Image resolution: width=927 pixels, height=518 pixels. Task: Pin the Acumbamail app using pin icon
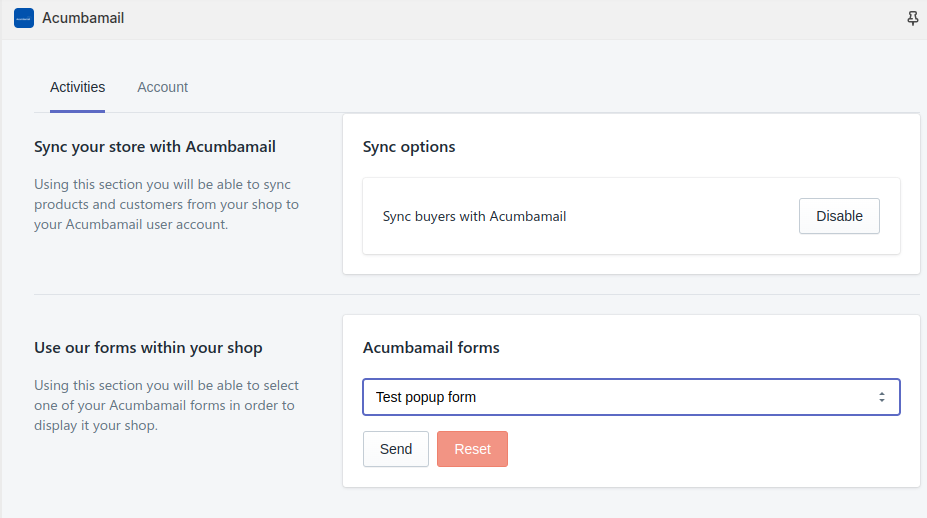(913, 18)
